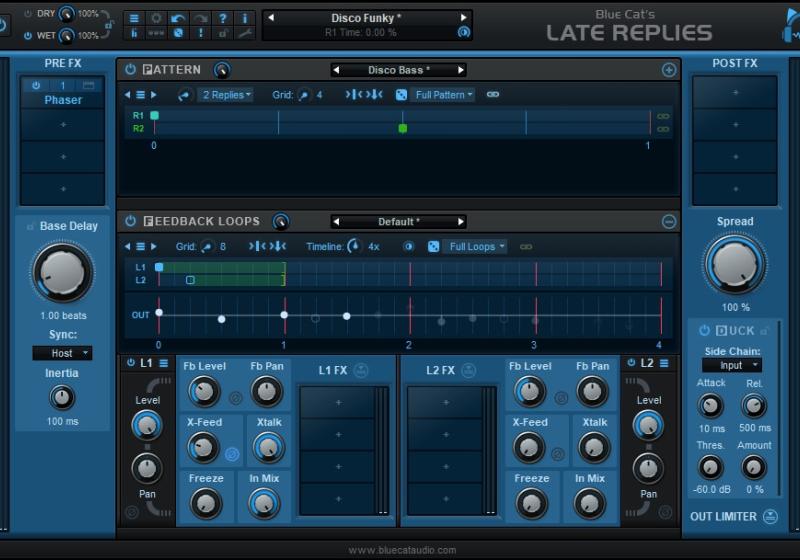
Task: Click the Out Limiter icon
Action: click(769, 516)
